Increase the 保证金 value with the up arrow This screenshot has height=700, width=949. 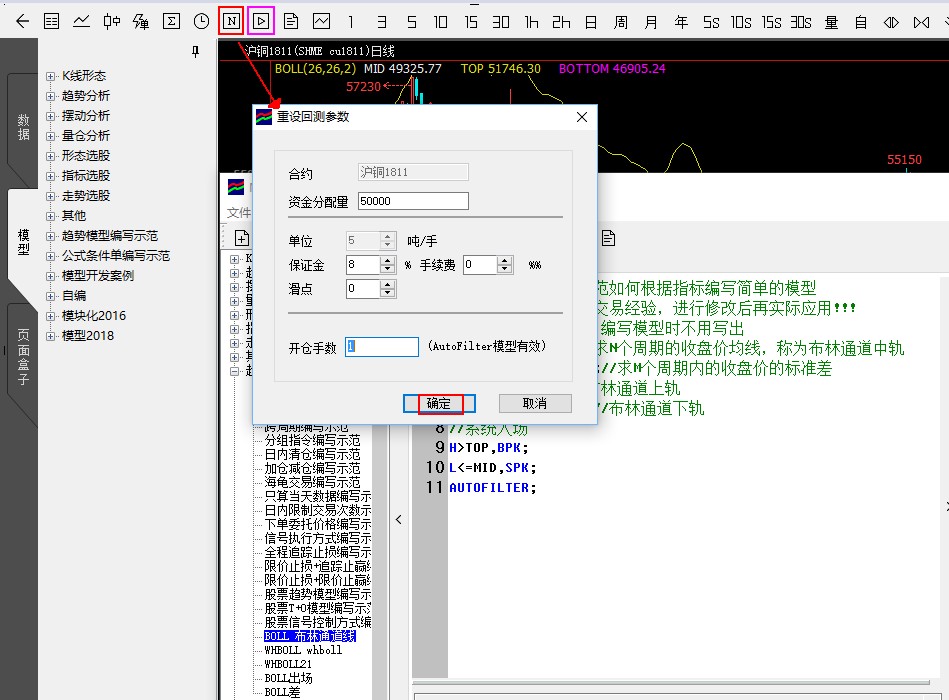[387, 260]
